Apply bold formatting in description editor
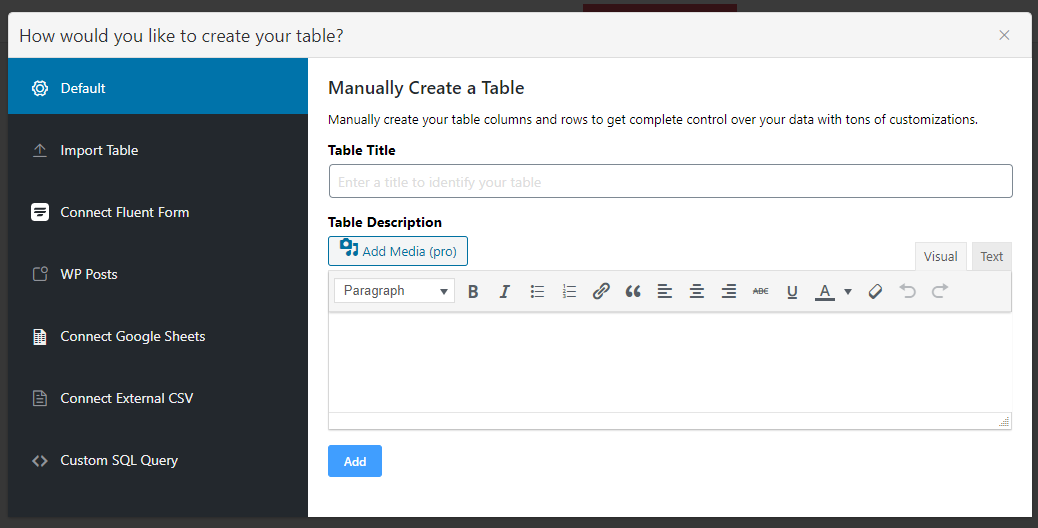1038x528 pixels. coord(473,291)
